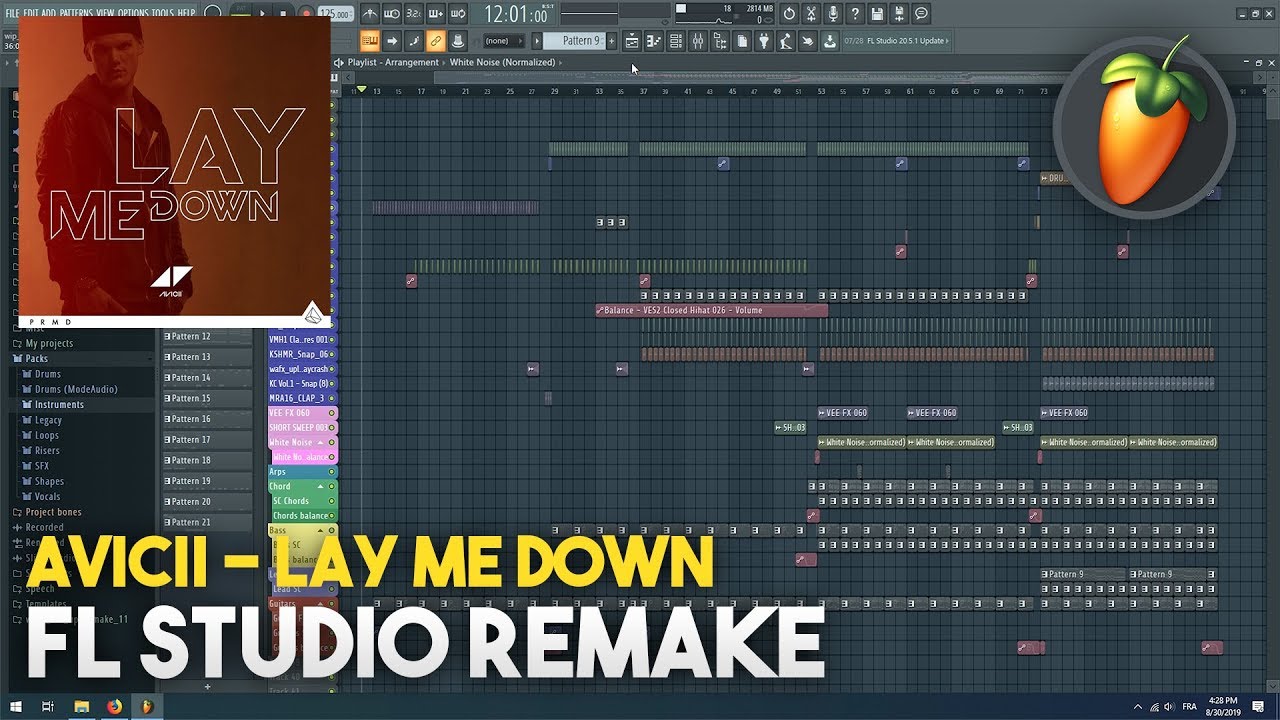Mute the SC Chords track
Viewport: 1280px width, 720px height.
coord(332,501)
